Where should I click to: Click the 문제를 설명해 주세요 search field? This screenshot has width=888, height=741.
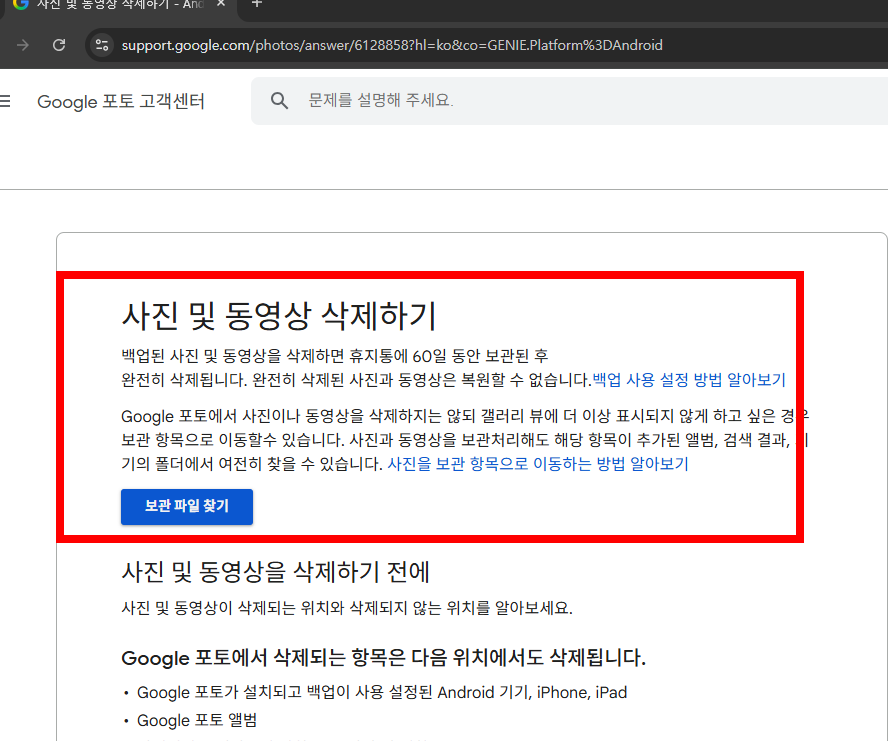coord(450,100)
